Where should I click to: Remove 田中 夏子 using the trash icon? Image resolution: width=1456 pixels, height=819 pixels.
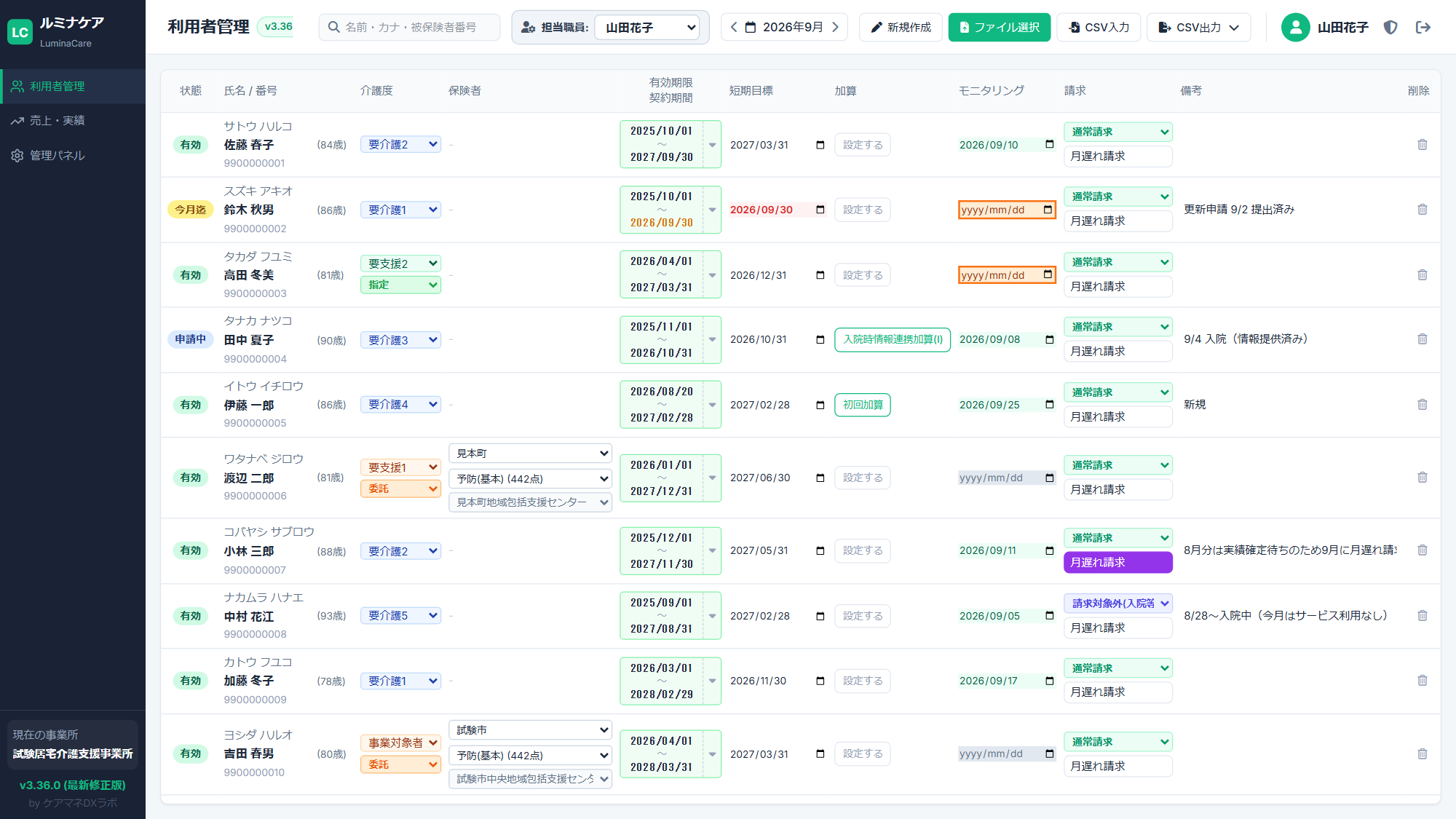(1422, 339)
